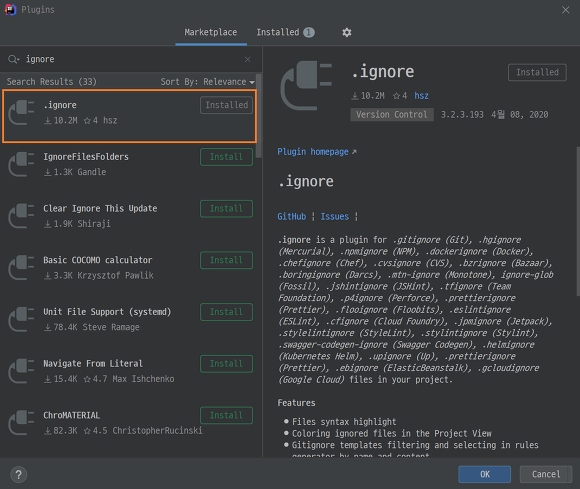Click the .ignore plugin icon in the results list
Viewport: 580px width, 489px height.
click(21, 112)
